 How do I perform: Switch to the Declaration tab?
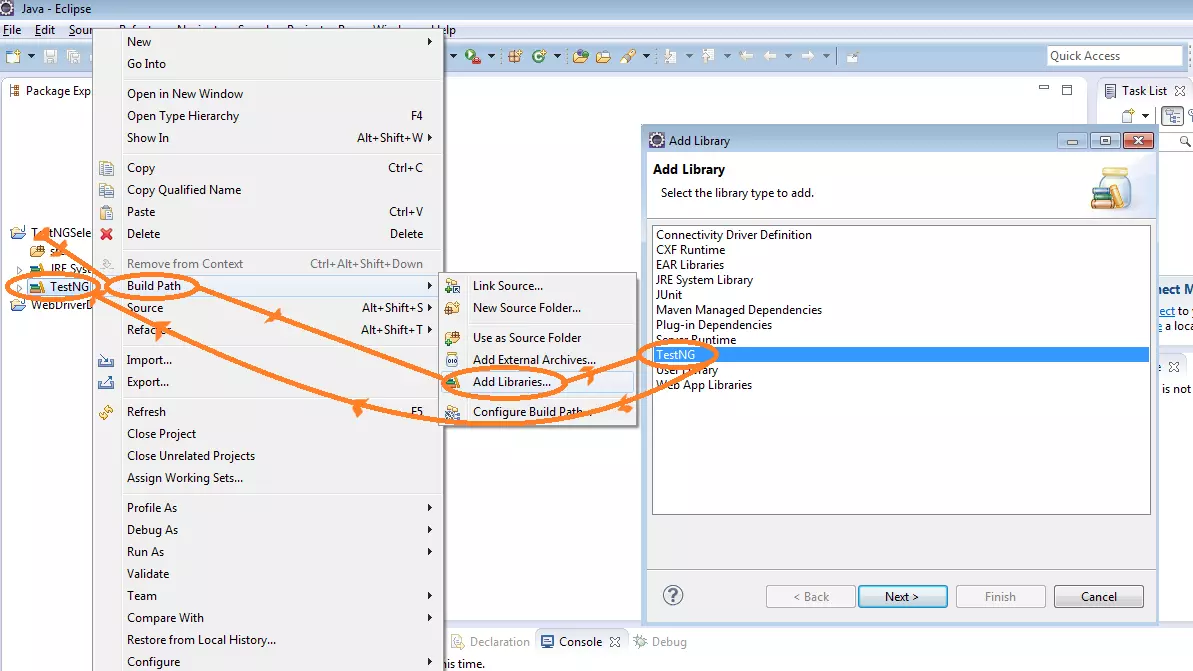tap(491, 641)
